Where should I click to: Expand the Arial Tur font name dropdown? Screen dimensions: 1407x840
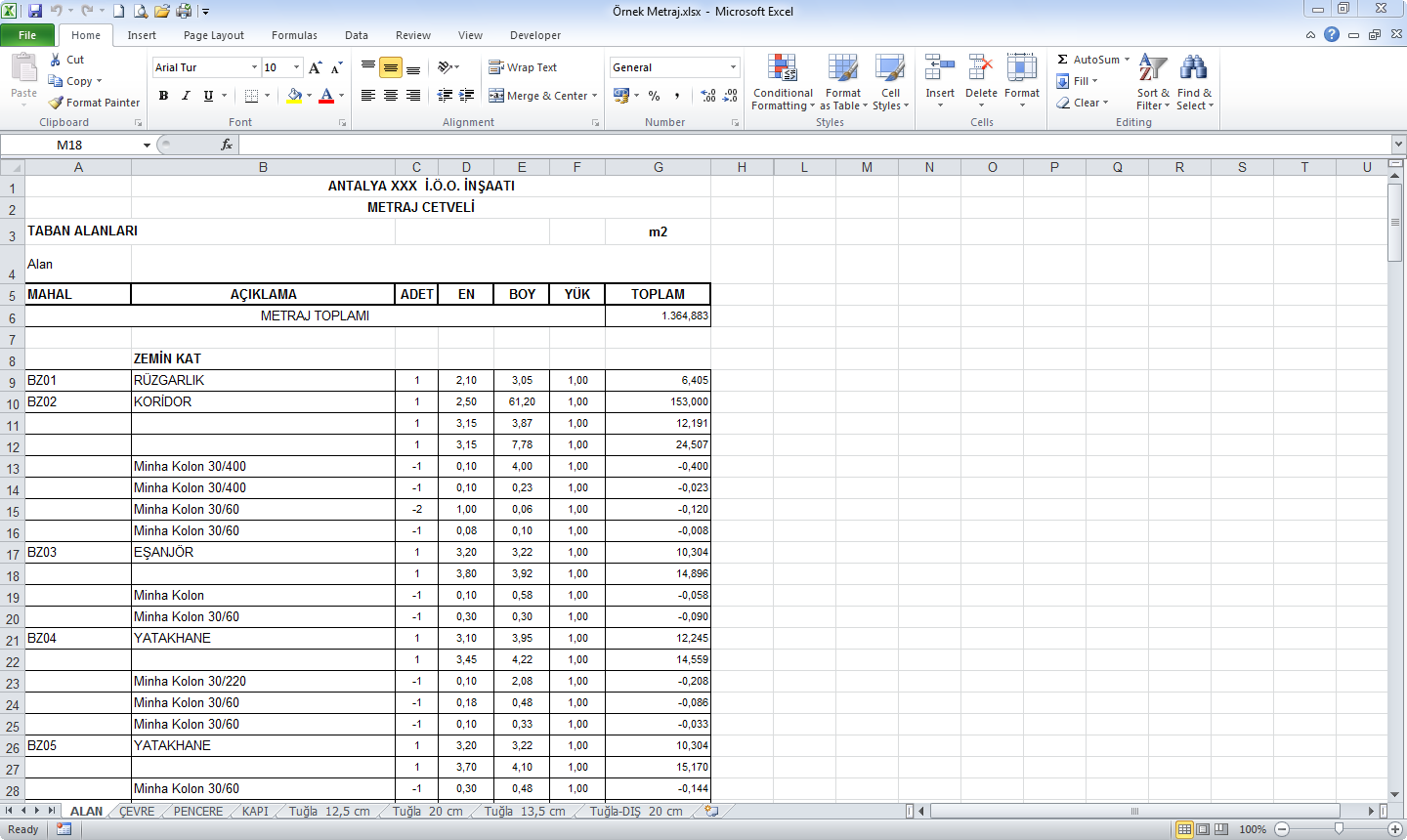254,67
